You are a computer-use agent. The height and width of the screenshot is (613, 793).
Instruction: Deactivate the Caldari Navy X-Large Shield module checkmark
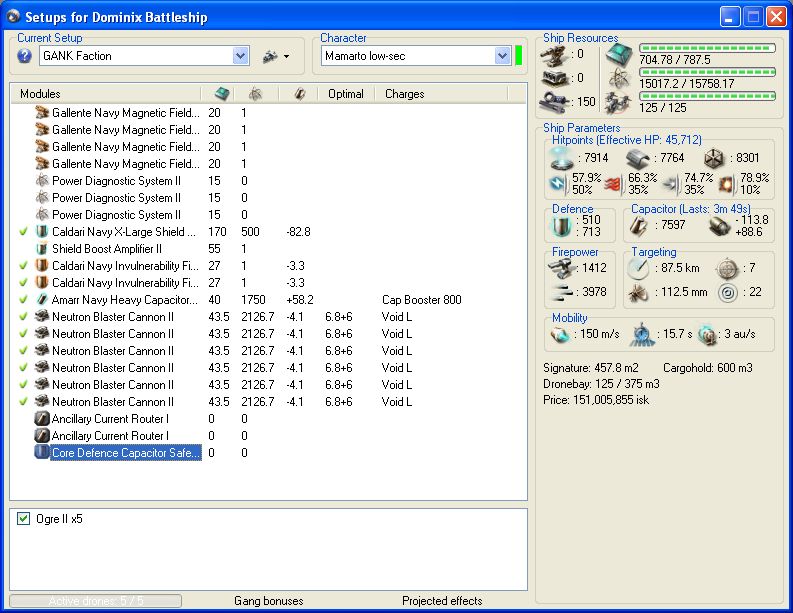click(x=23, y=232)
